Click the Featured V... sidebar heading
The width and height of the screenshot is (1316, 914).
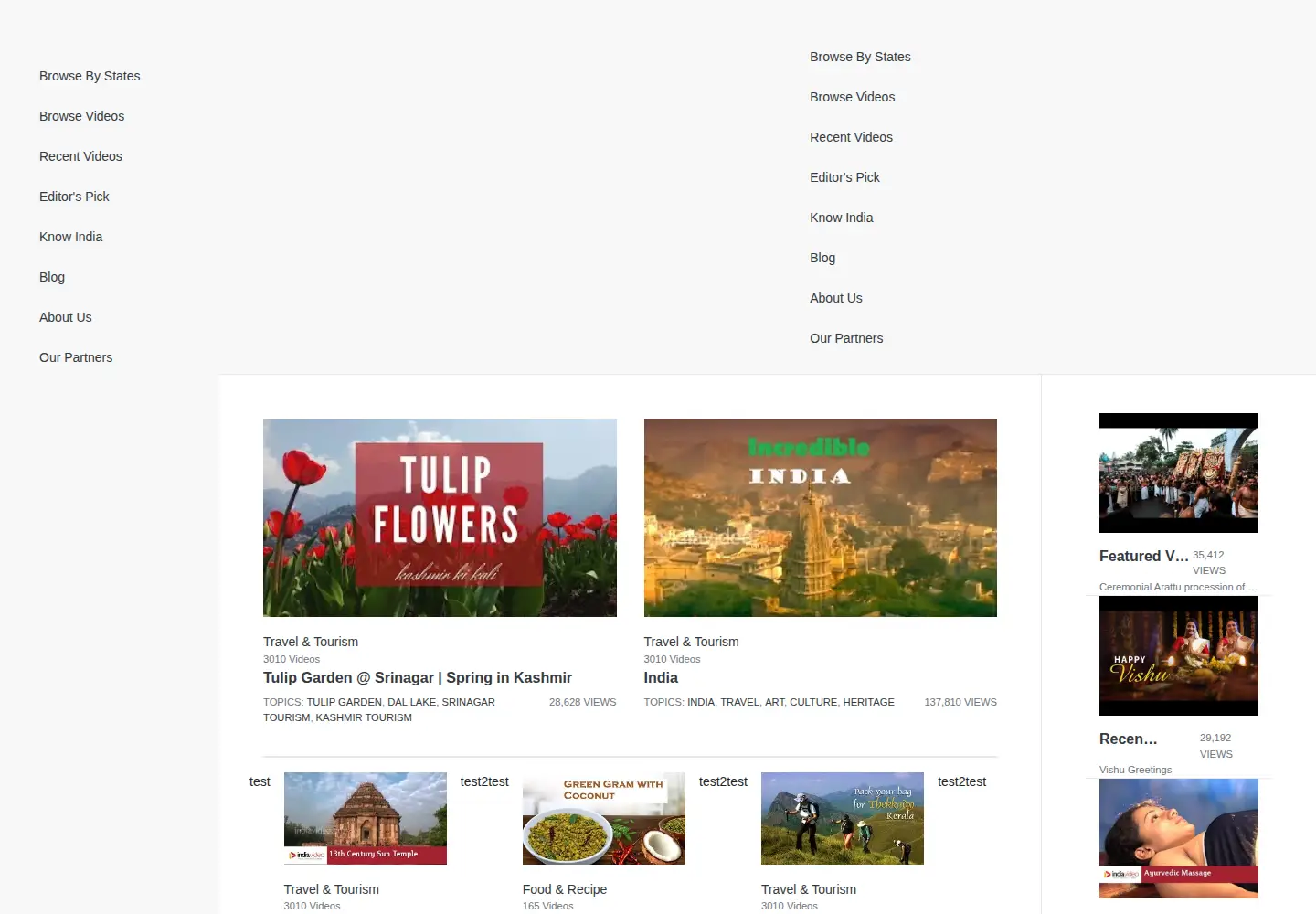point(1144,556)
